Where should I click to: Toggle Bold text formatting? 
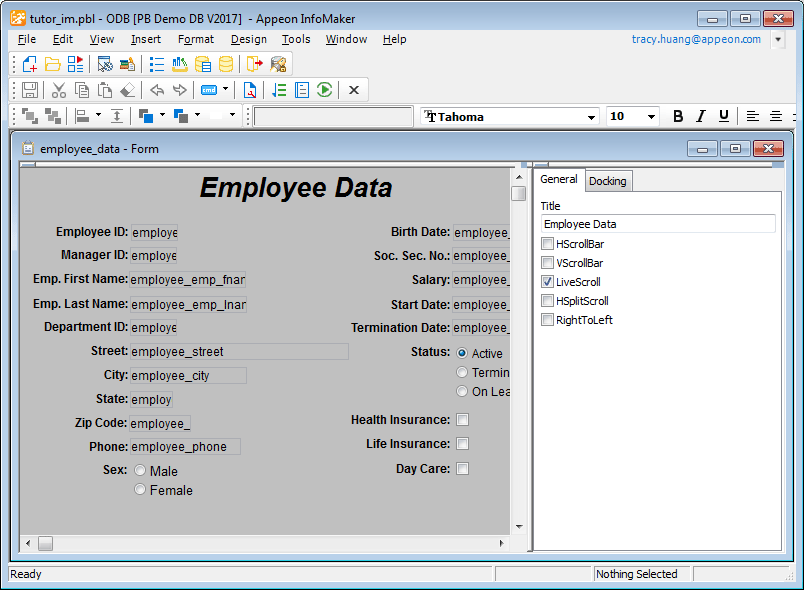click(x=678, y=116)
